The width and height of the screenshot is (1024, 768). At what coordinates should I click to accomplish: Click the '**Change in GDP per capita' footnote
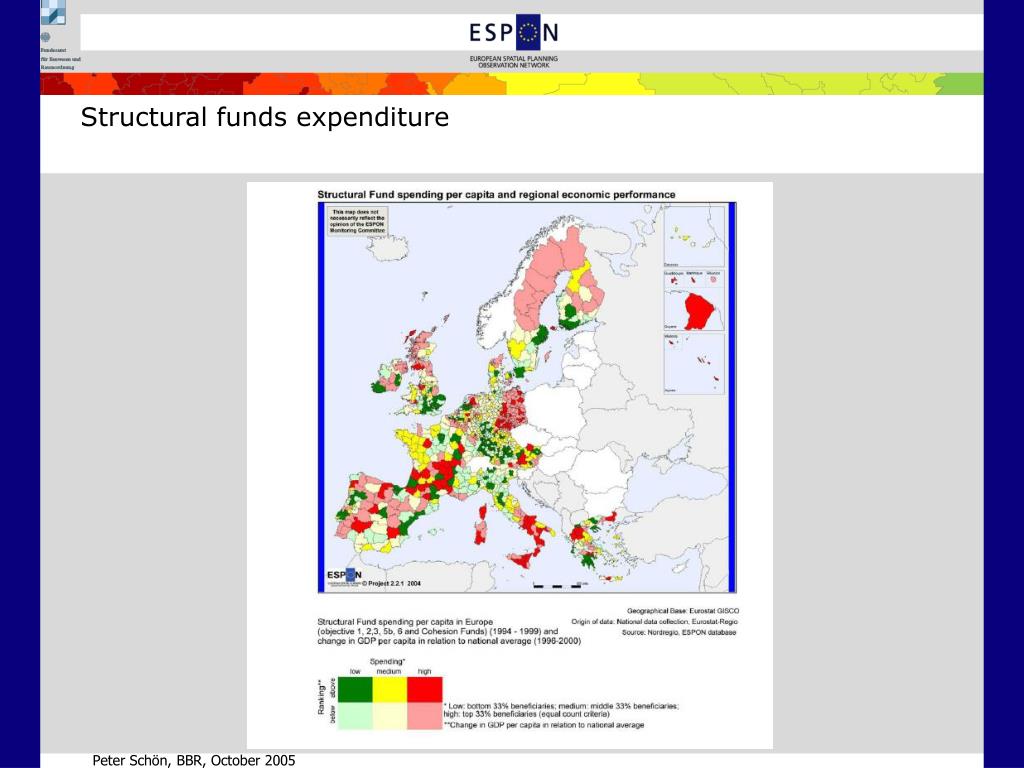[x=543, y=725]
